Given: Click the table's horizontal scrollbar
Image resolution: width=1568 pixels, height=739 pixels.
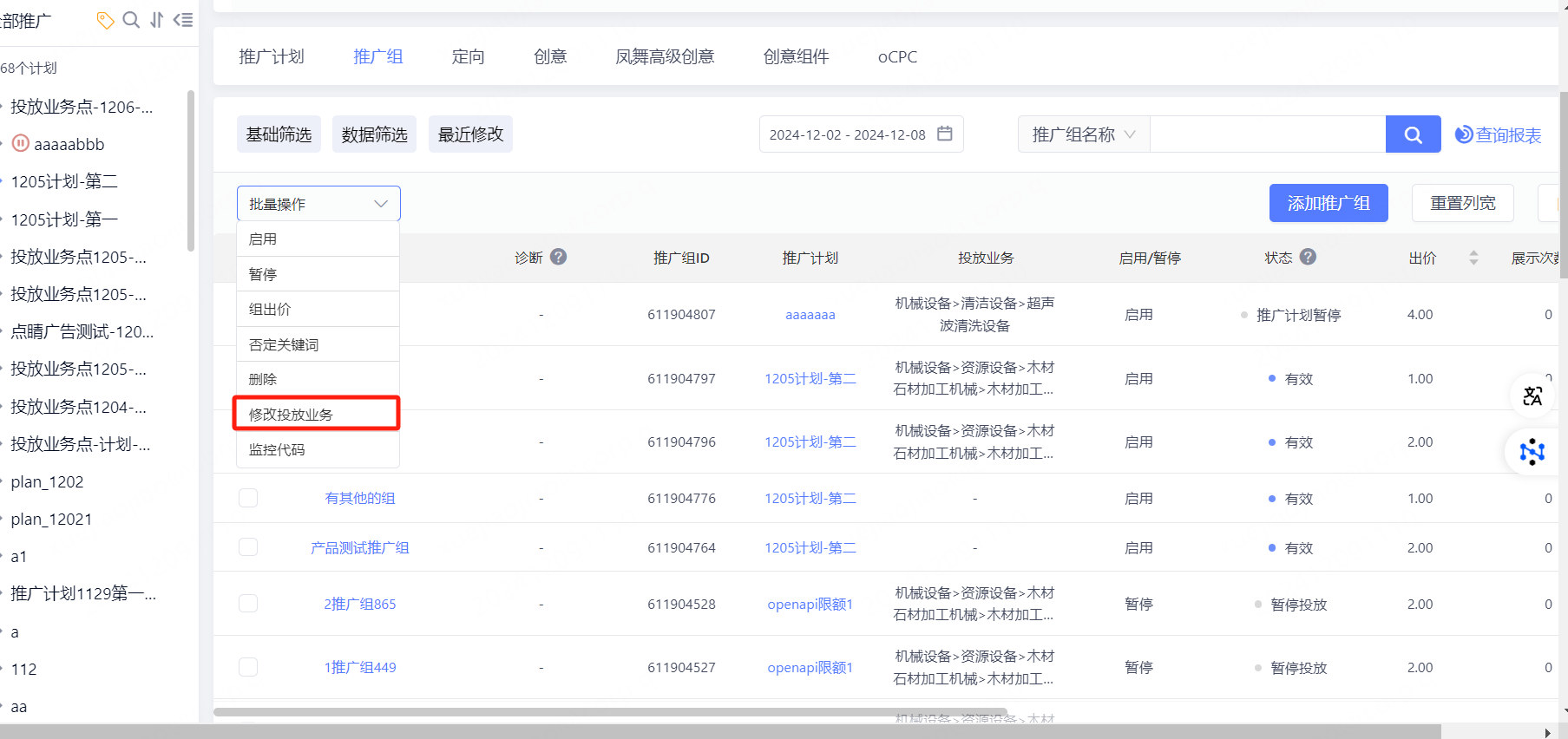Looking at the screenshot, I should pyautogui.click(x=609, y=712).
